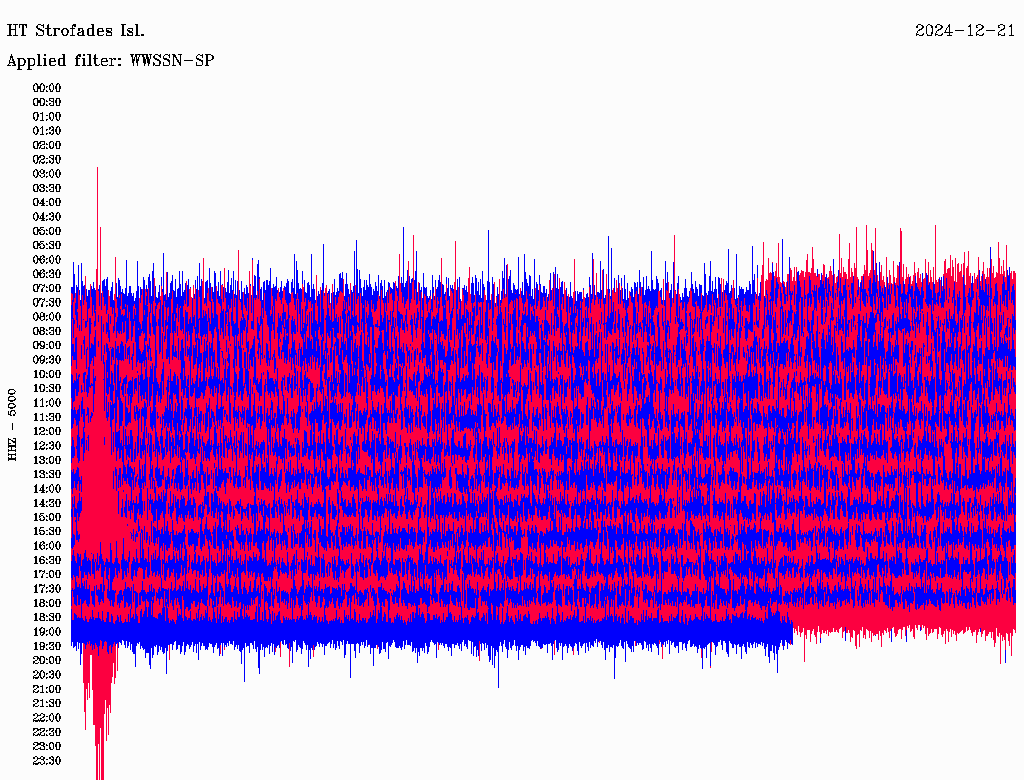The height and width of the screenshot is (780, 1024).
Task: Select the 08:00 time label
Action: click(x=47, y=317)
